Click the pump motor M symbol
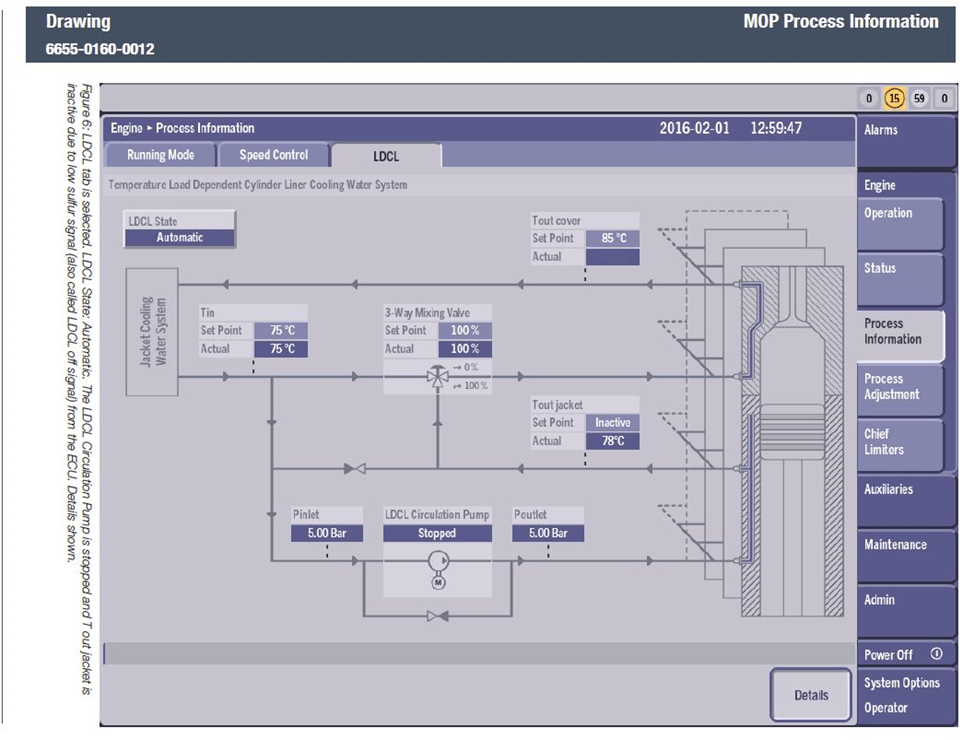 [x=437, y=583]
